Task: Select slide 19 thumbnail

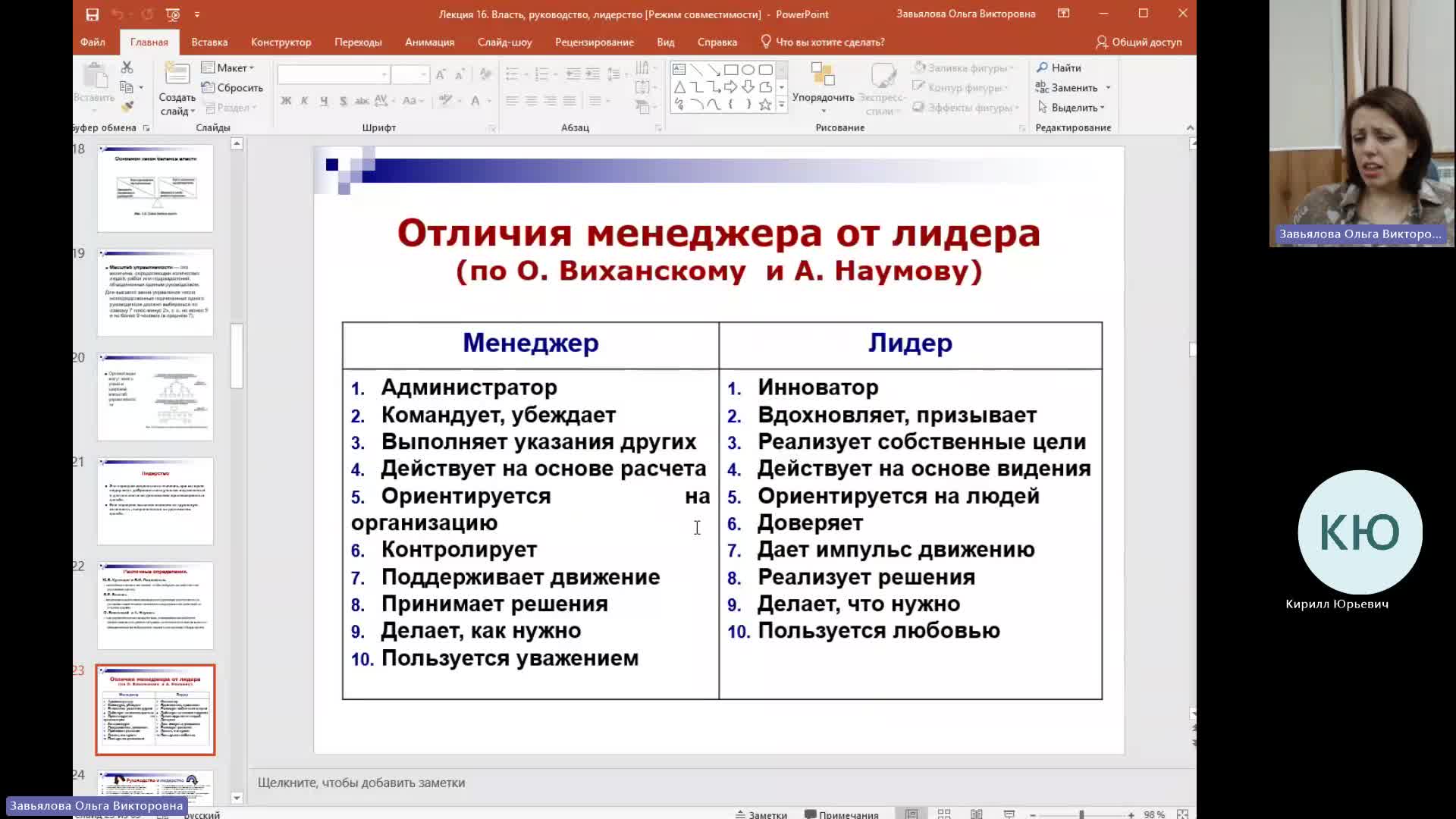Action: (x=155, y=293)
